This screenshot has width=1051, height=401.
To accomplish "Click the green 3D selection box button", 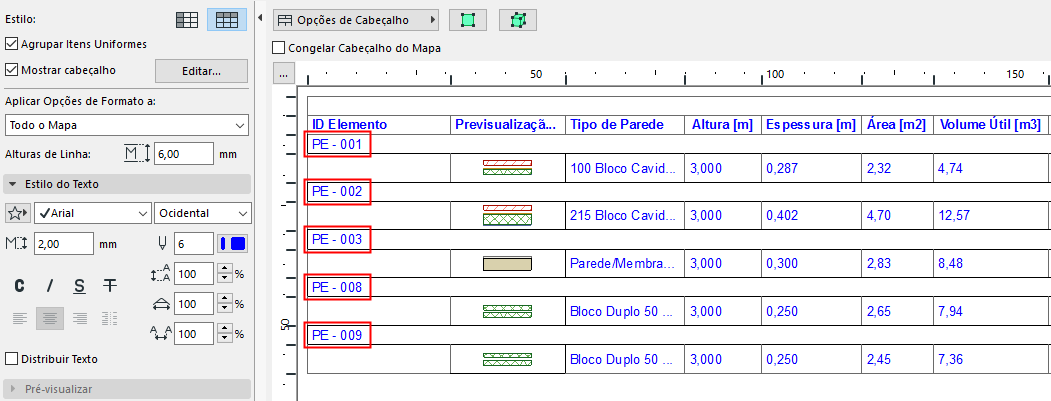I will tap(517, 21).
